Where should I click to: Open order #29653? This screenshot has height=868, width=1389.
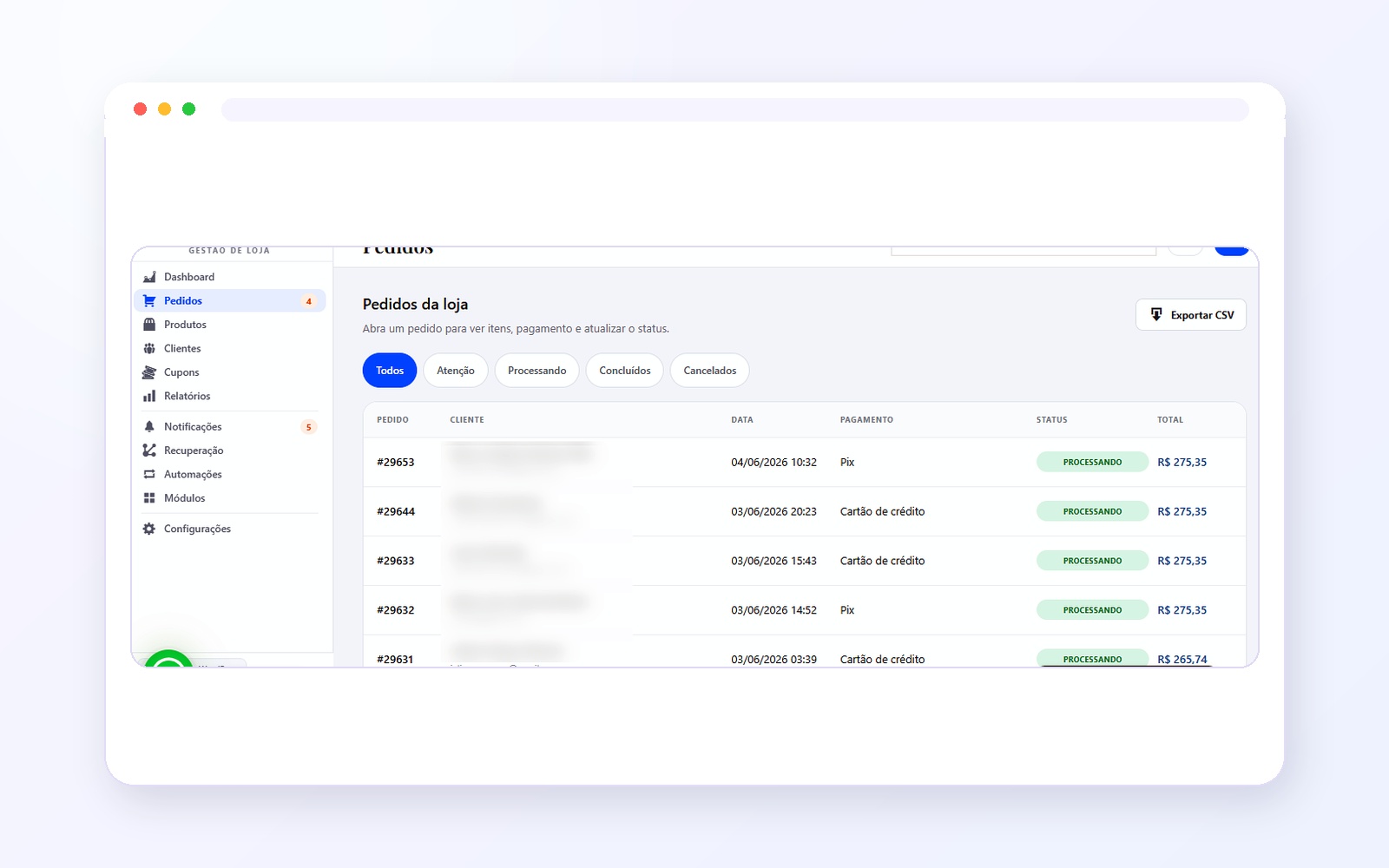(396, 463)
